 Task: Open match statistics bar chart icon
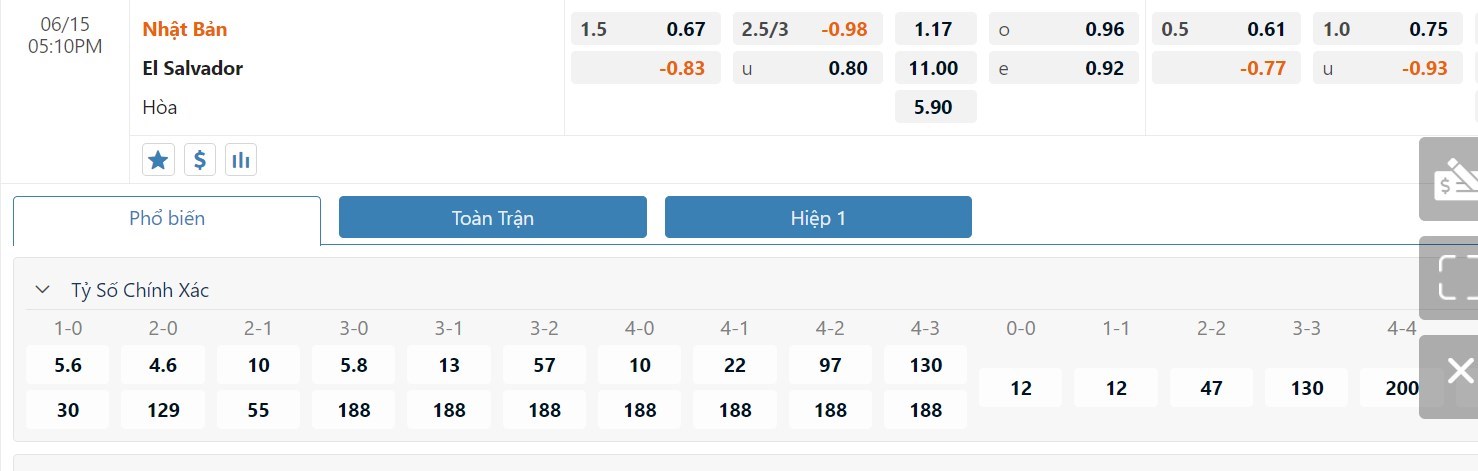pyautogui.click(x=241, y=159)
